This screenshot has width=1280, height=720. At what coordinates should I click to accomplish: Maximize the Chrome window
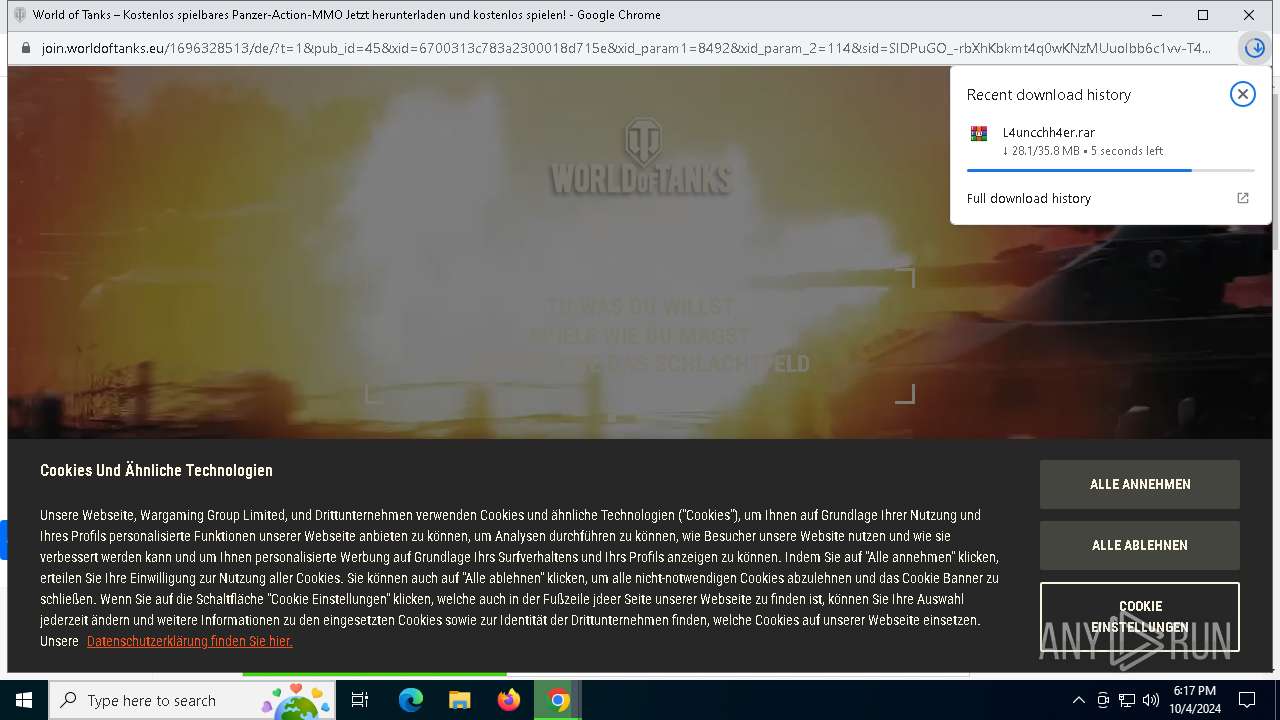1203,15
